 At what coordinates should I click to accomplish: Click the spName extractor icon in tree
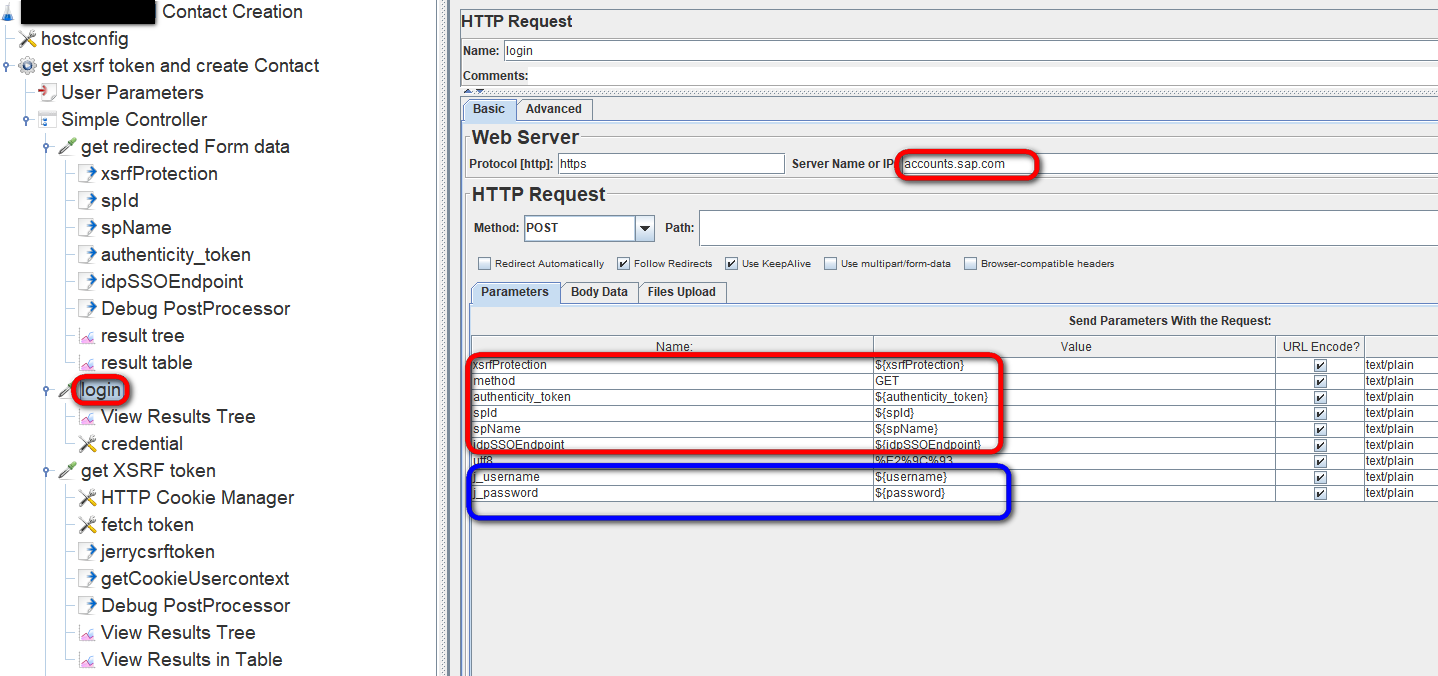[87, 228]
